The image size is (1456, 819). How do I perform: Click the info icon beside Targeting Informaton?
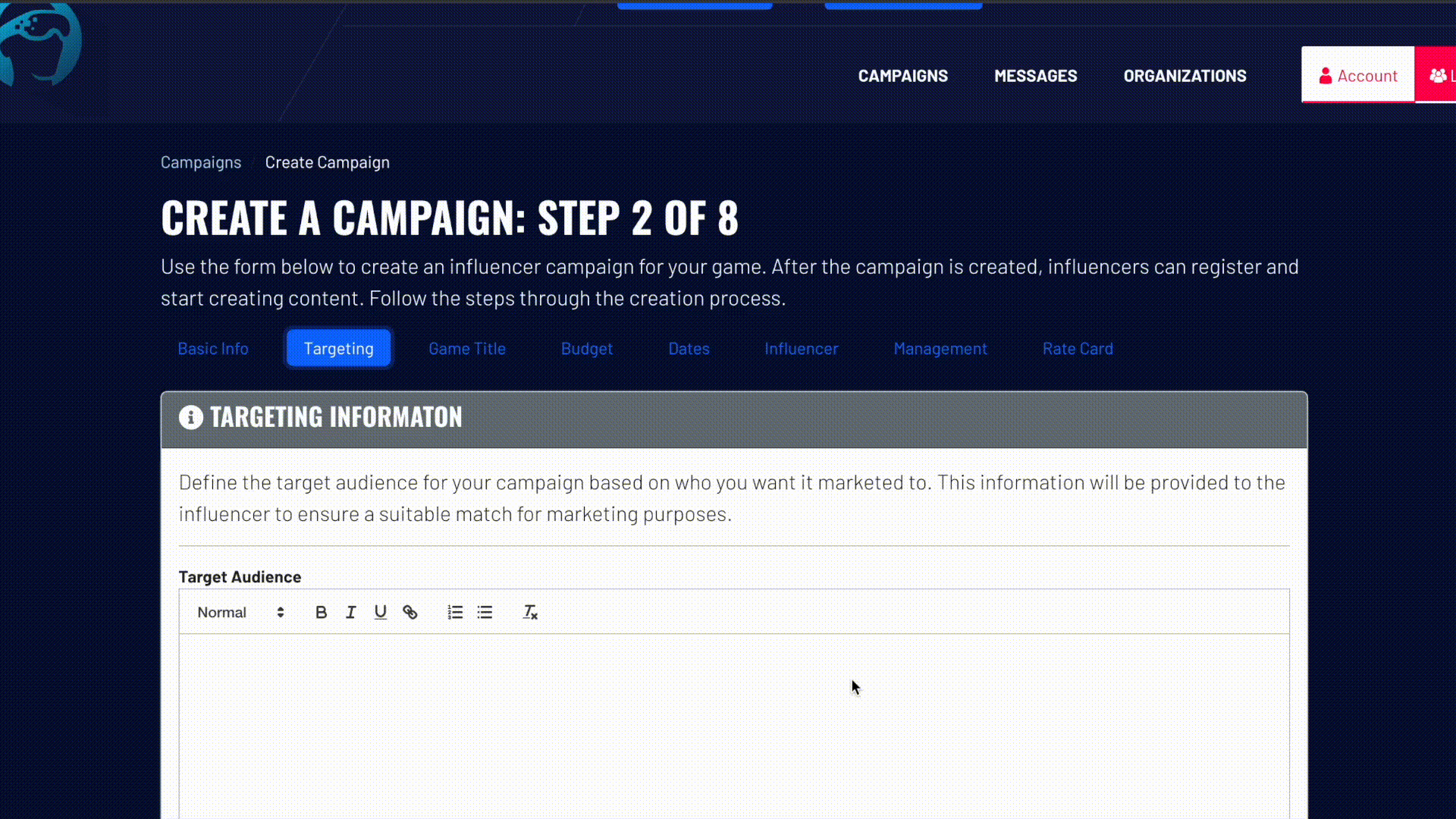(x=190, y=417)
